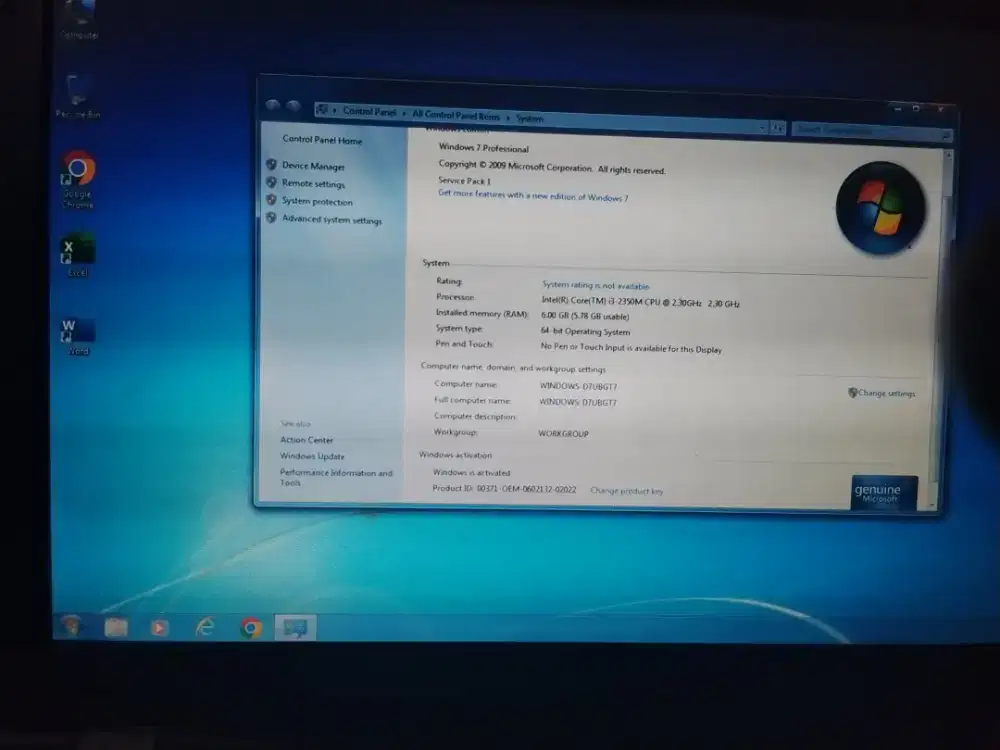Image resolution: width=1000 pixels, height=750 pixels.
Task: Click the genuine Microsoft badge
Action: 885,493
